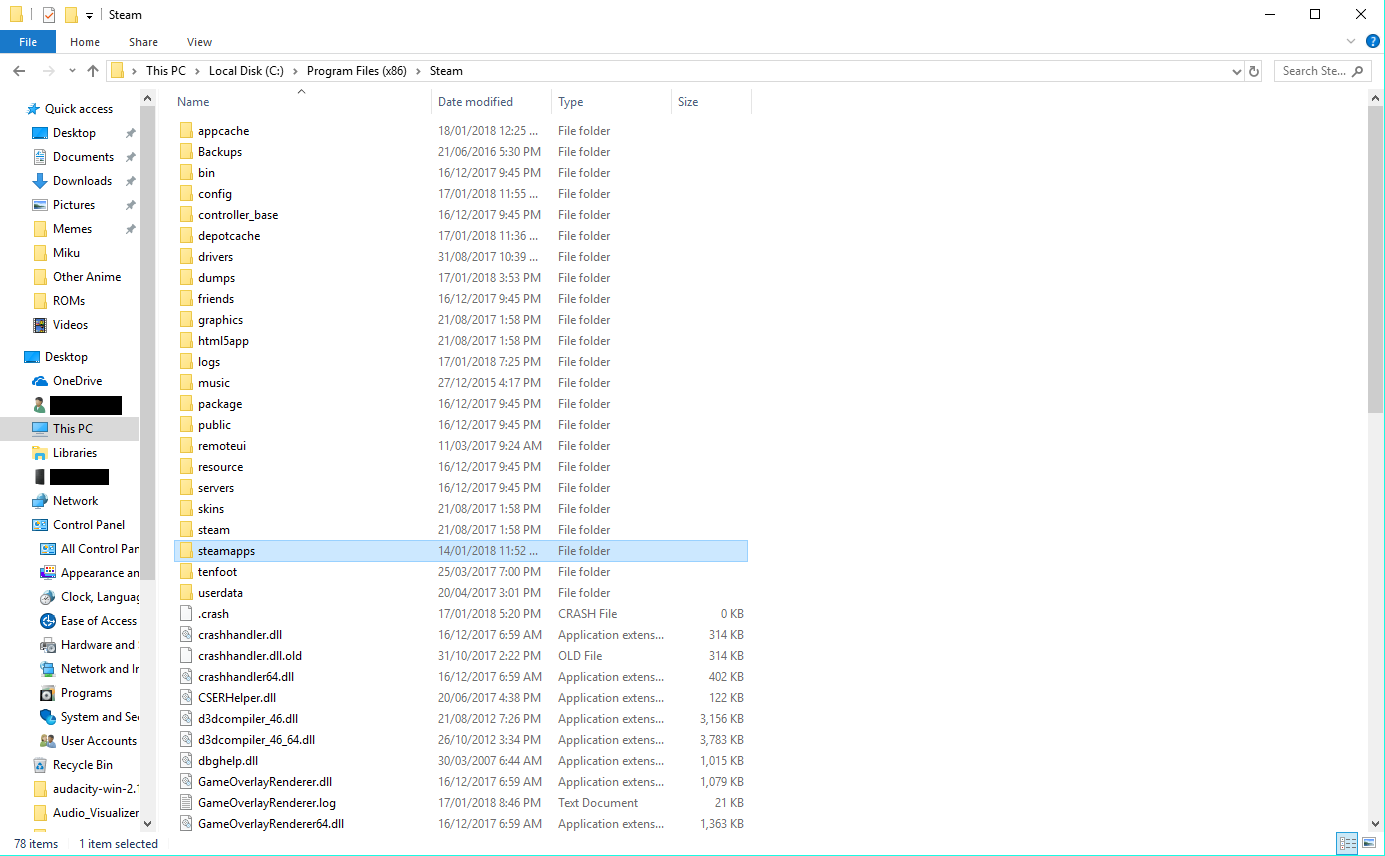This screenshot has height=856, width=1385.
Task: Select the html5app folder name
Action: (x=223, y=341)
